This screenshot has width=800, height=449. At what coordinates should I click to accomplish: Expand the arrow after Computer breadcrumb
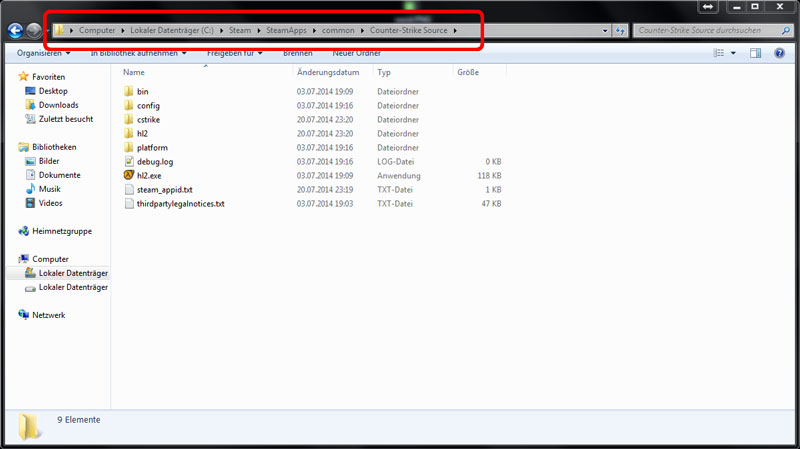coord(123,31)
